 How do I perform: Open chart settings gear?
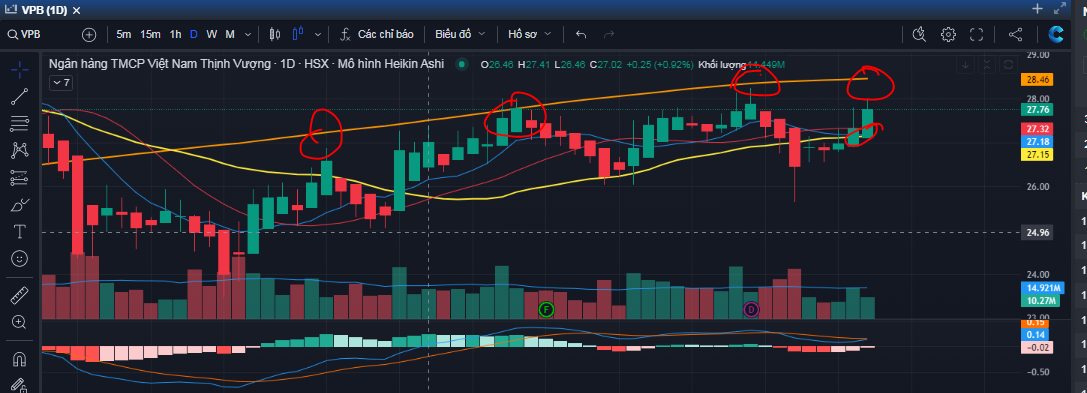click(948, 34)
